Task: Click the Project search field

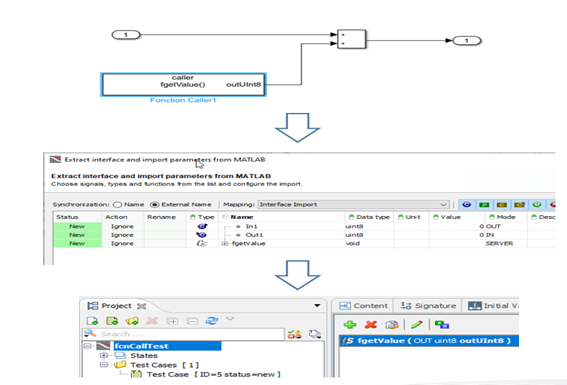Action: 183,334
